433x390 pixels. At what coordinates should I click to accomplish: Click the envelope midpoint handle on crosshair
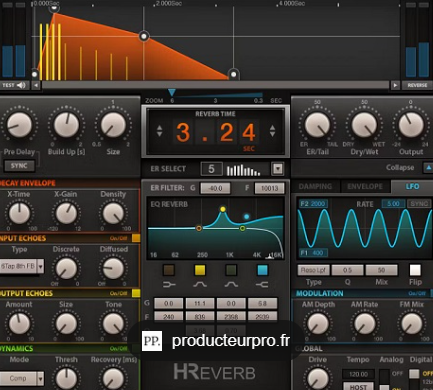(144, 36)
